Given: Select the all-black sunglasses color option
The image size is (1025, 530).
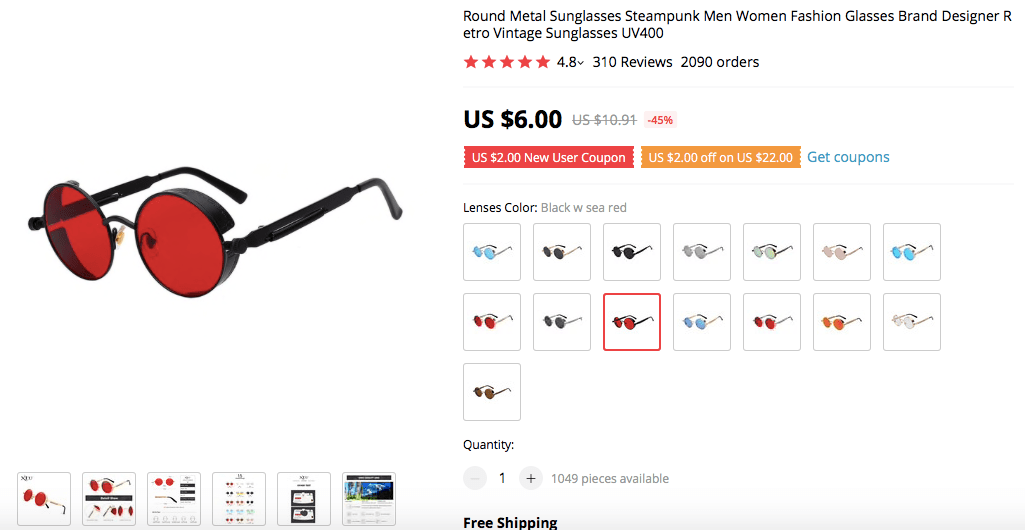Looking at the screenshot, I should [x=632, y=252].
